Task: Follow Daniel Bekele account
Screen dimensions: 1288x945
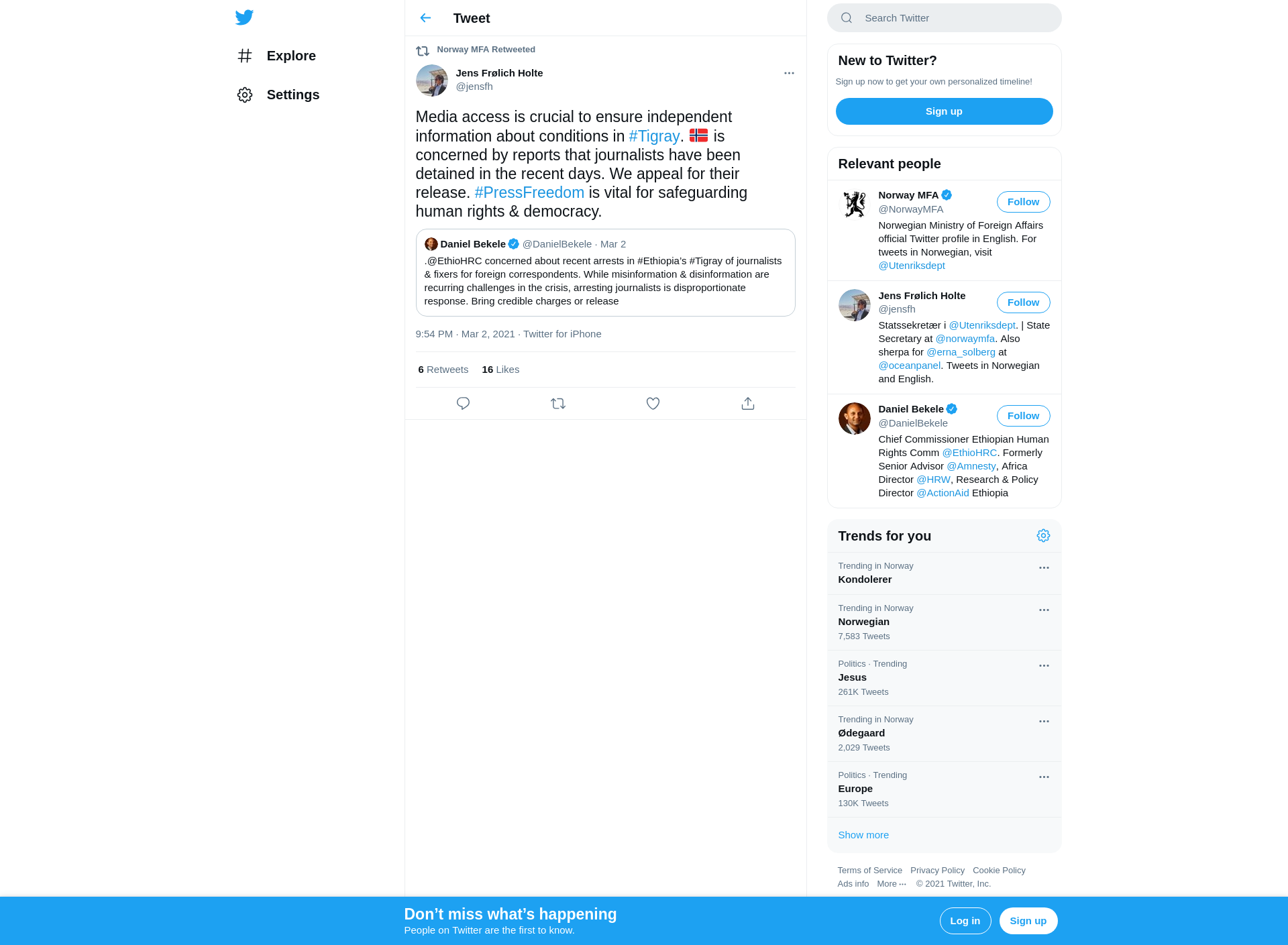Action: click(x=1023, y=416)
